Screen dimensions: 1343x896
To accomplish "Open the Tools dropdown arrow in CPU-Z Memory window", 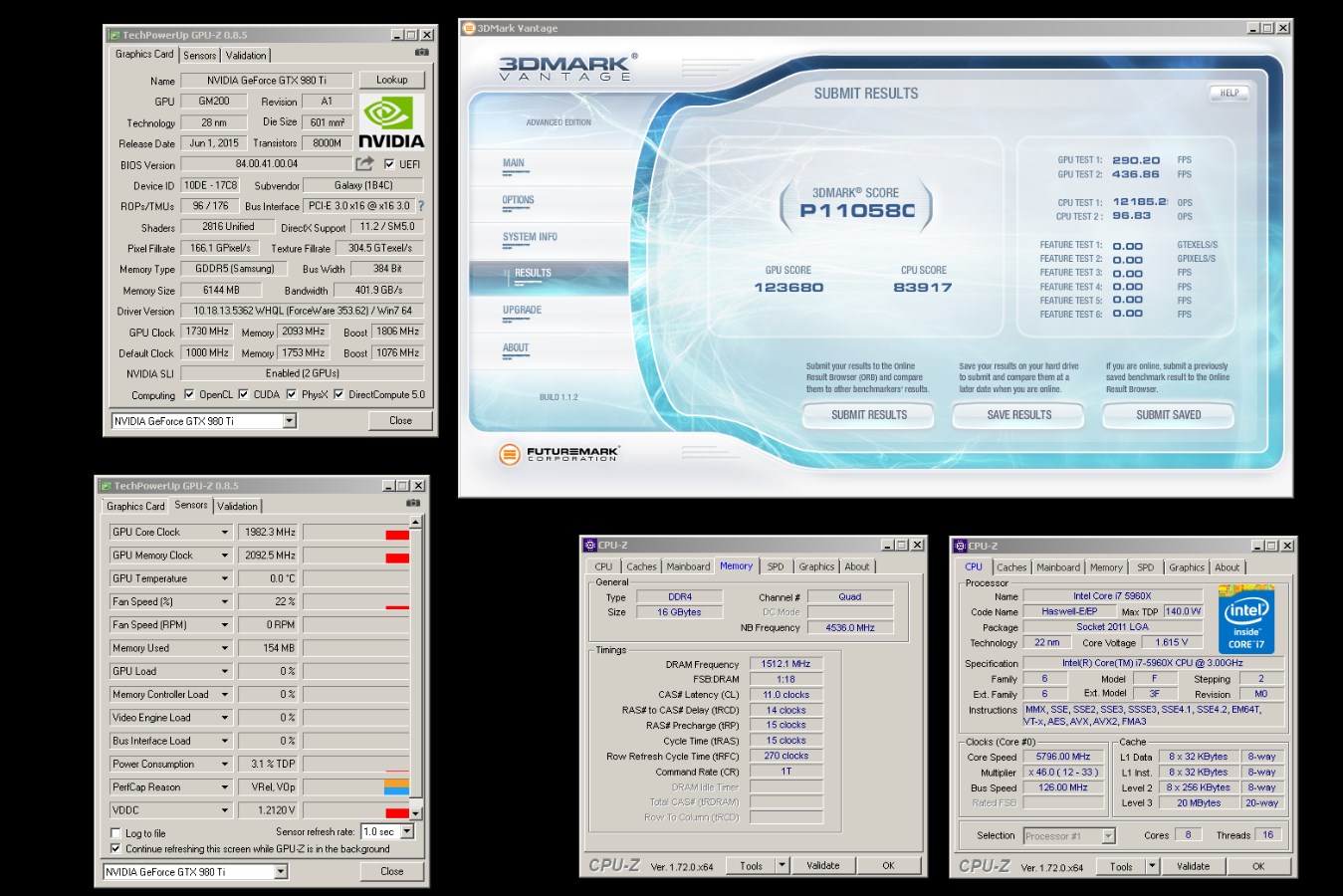I will tap(783, 865).
